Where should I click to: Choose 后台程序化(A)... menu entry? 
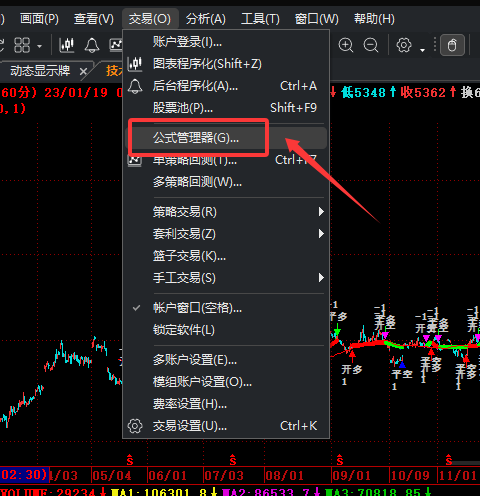pos(226,86)
